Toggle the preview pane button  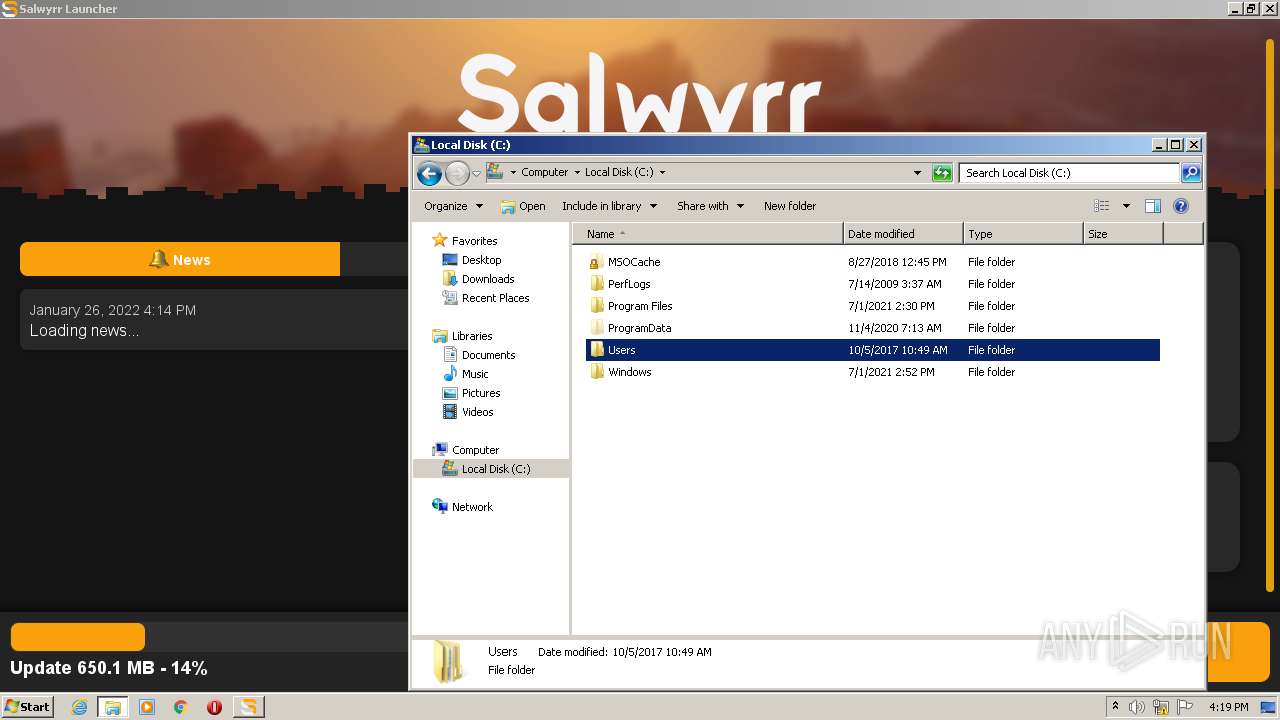tap(1153, 206)
